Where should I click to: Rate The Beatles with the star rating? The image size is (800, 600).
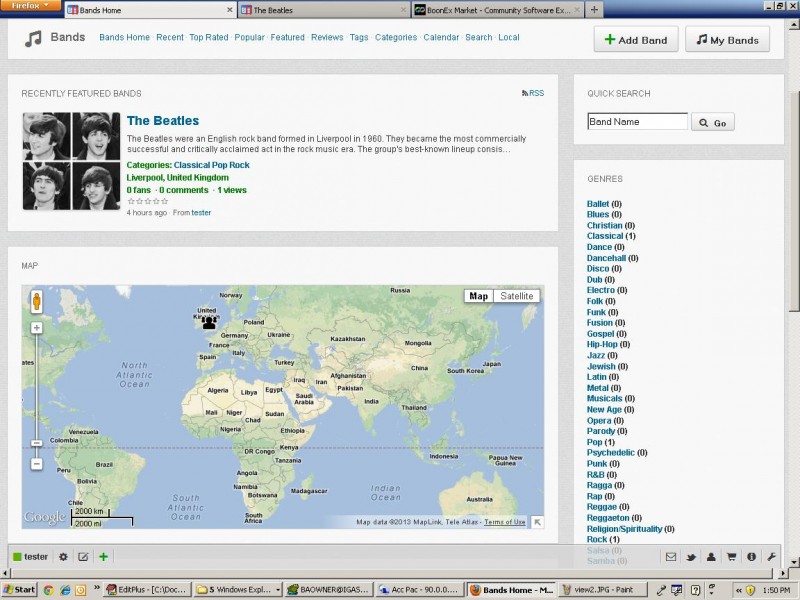point(147,201)
